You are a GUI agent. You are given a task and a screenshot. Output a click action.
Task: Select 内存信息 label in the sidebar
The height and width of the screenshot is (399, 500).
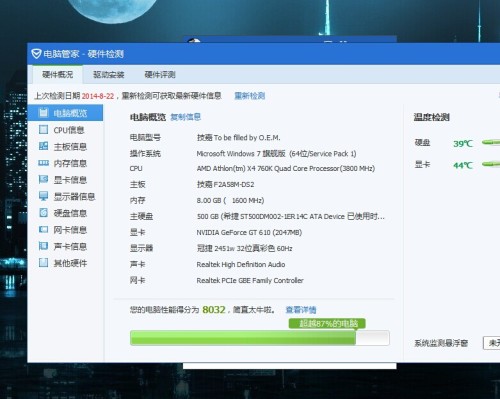(x=70, y=163)
